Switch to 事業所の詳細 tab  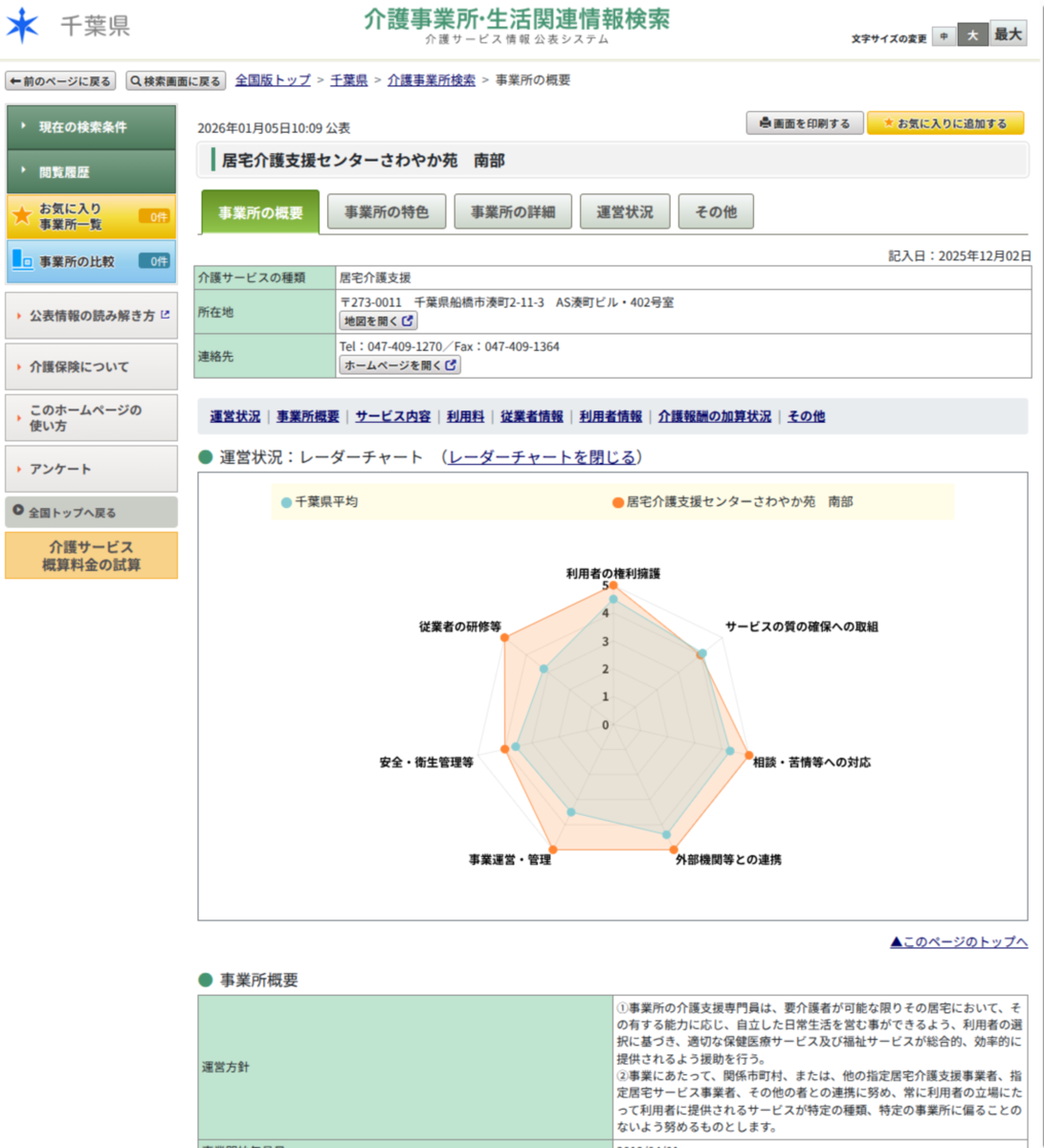coord(513,212)
